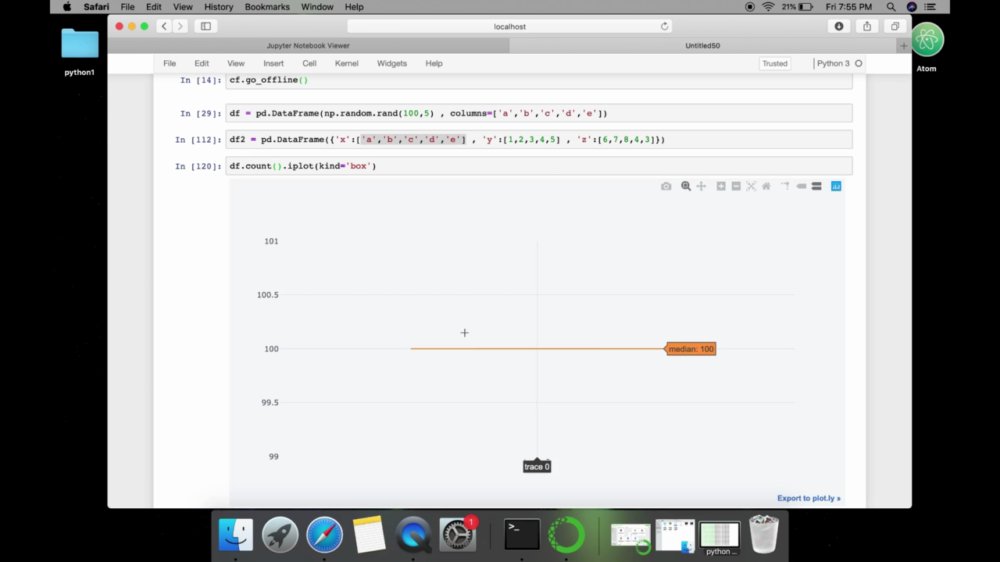The width and height of the screenshot is (1000, 562).
Task: Show all Safari tabs overview
Action: coord(895,26)
